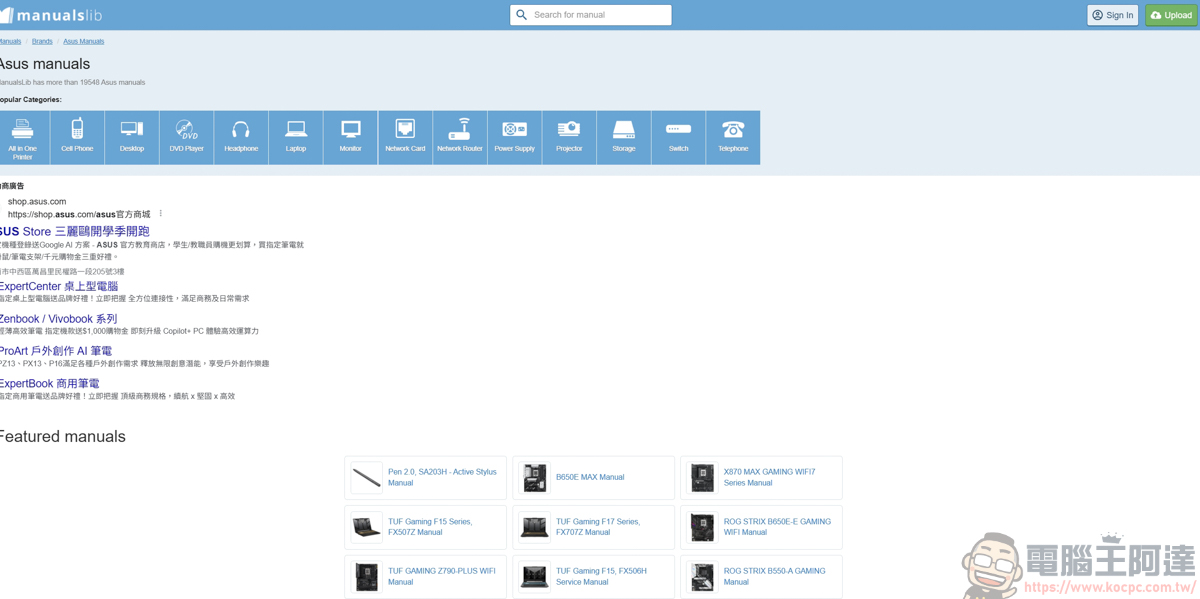Open TUF GAMING Z790-PLUS WIFI Manual
The width and height of the screenshot is (1200, 599).
(442, 577)
